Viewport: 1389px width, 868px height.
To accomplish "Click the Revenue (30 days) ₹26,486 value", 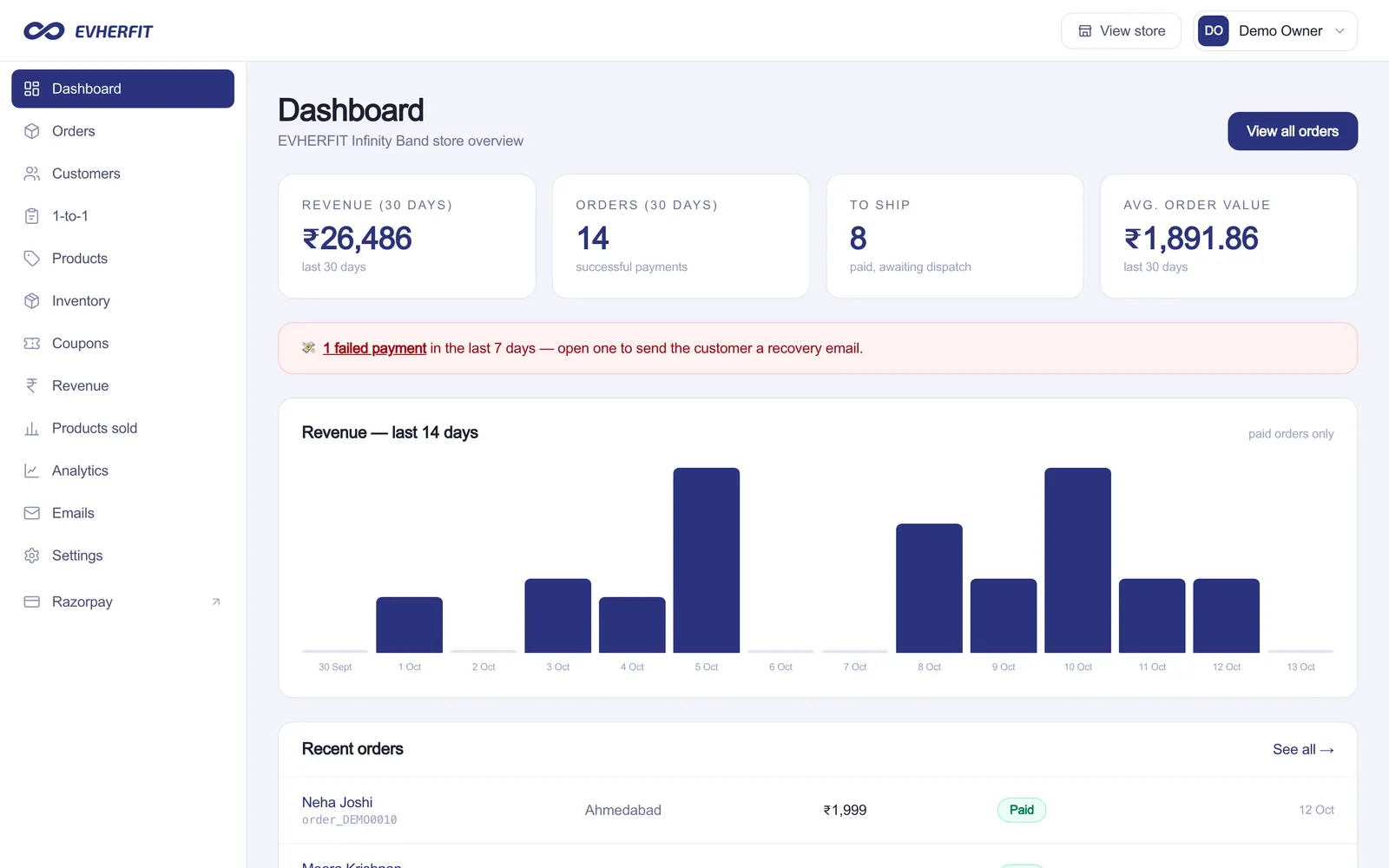I will (x=357, y=239).
